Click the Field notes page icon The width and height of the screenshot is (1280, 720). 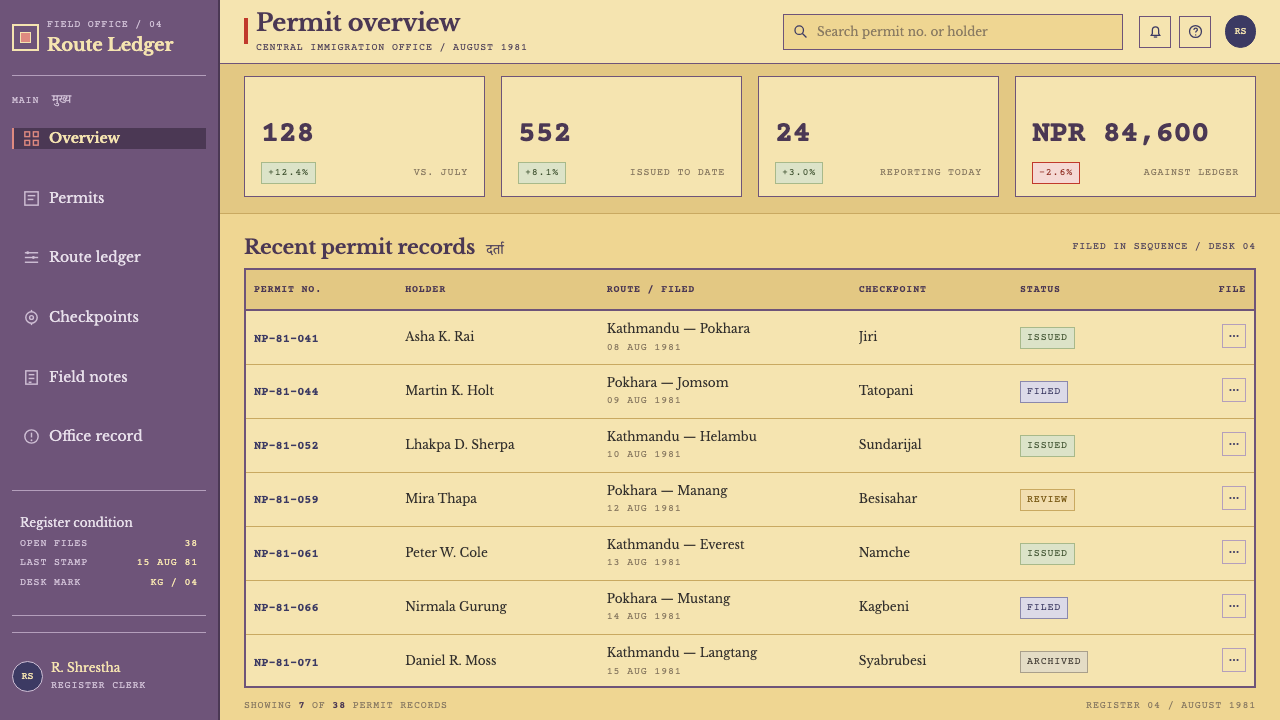pyautogui.click(x=32, y=377)
